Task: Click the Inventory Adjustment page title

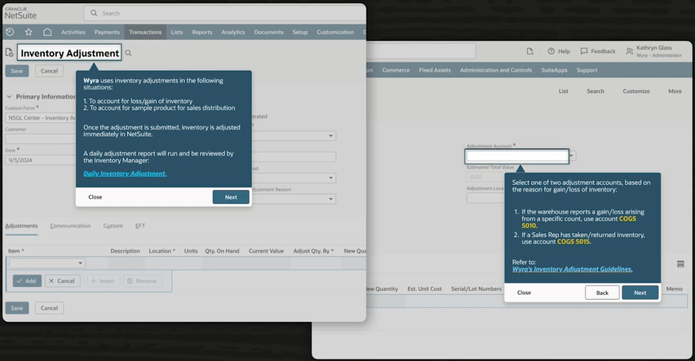Action: (x=70, y=53)
